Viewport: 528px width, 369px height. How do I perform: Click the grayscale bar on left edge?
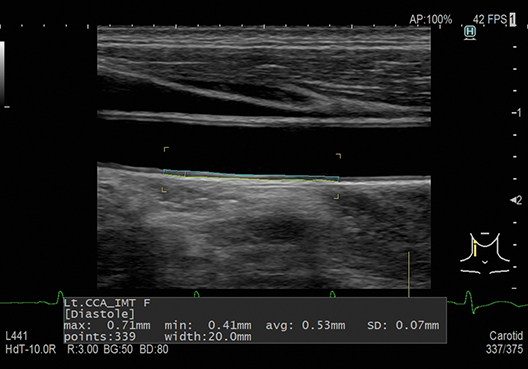[x=2, y=73]
